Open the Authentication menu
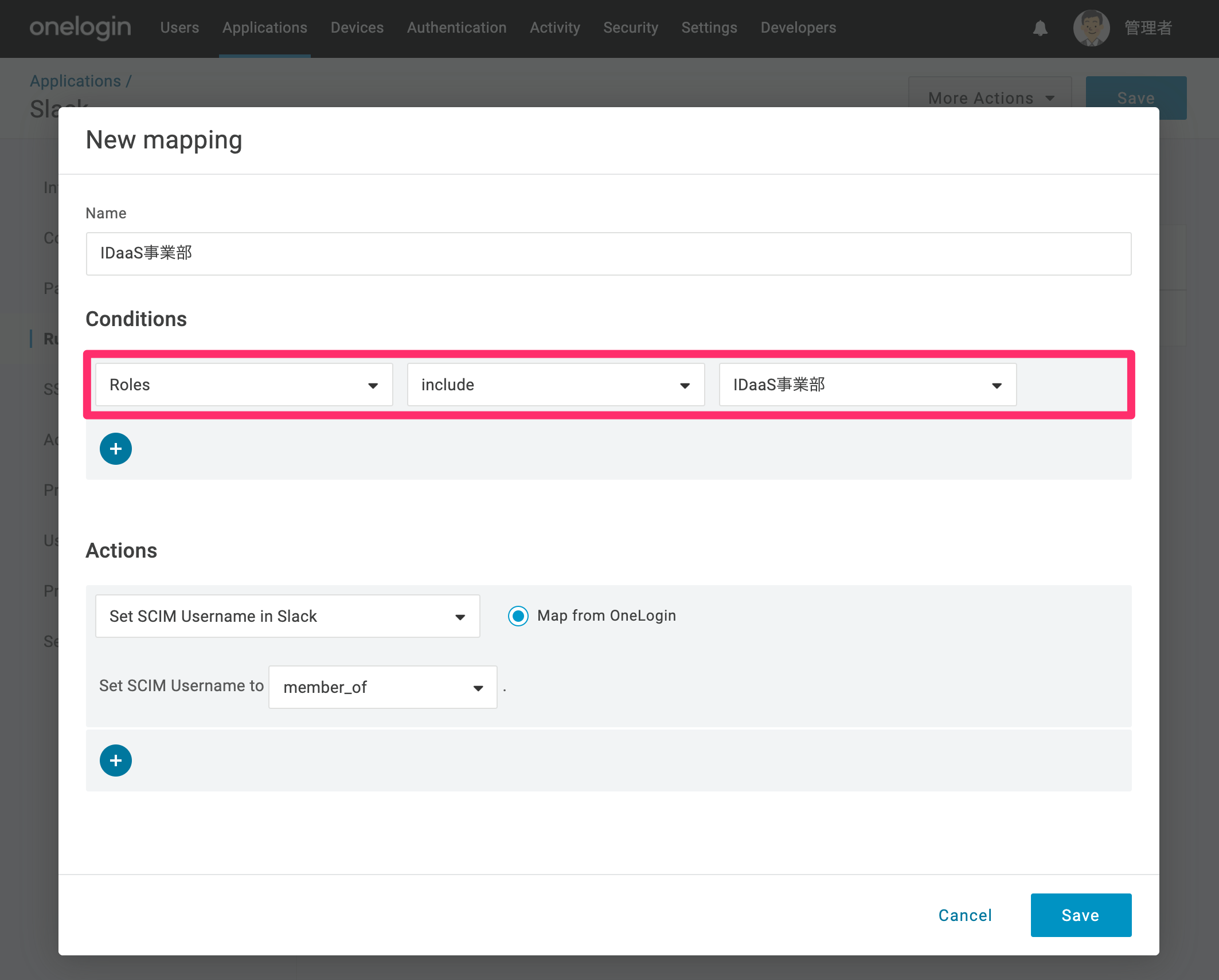Viewport: 1219px width, 980px height. point(457,28)
